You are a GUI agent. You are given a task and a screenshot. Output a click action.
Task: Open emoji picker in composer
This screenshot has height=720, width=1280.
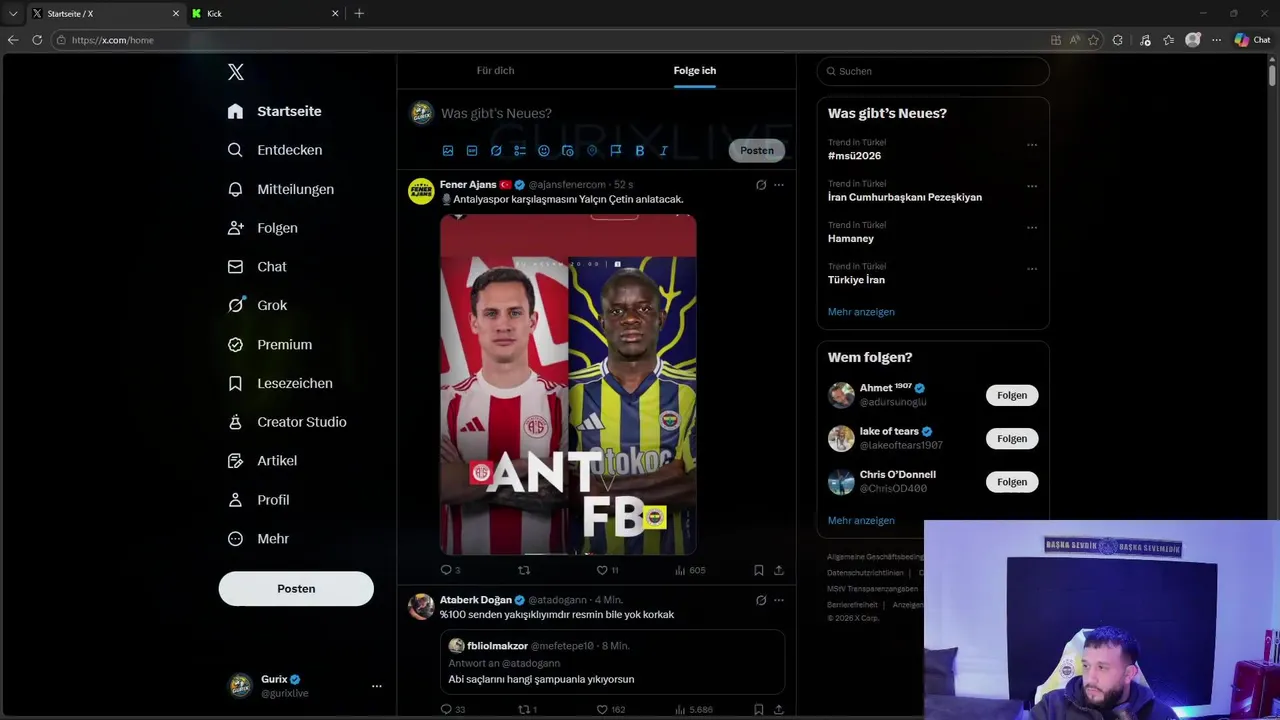pyautogui.click(x=544, y=151)
